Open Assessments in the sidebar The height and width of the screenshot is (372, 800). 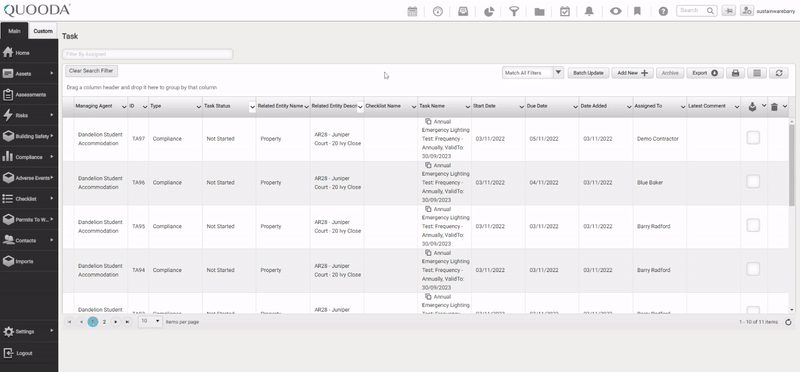pos(29,94)
